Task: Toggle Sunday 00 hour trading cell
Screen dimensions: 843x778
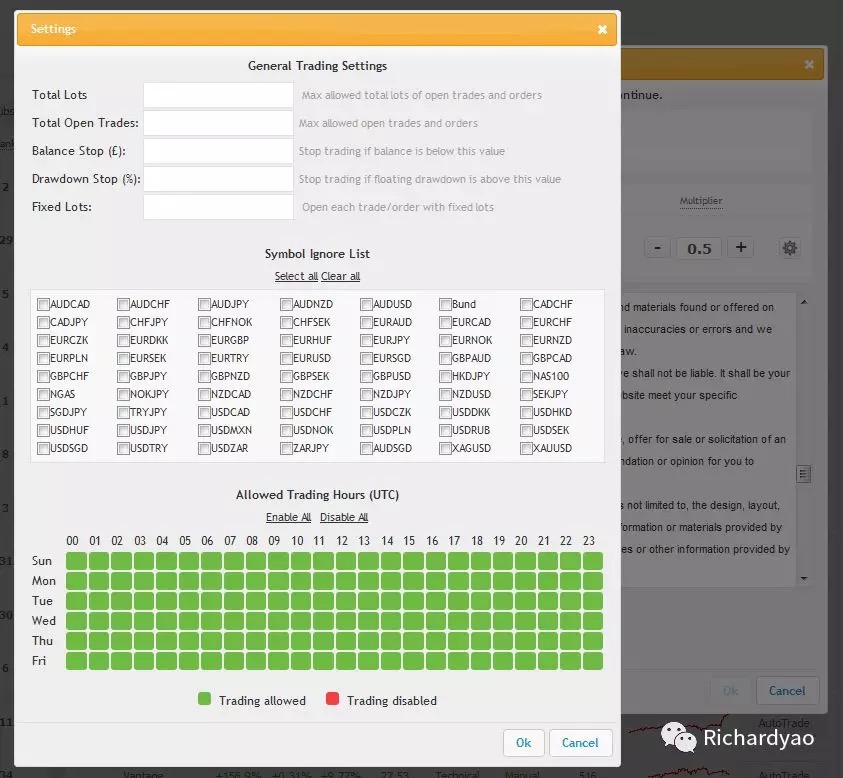Action: click(75, 561)
